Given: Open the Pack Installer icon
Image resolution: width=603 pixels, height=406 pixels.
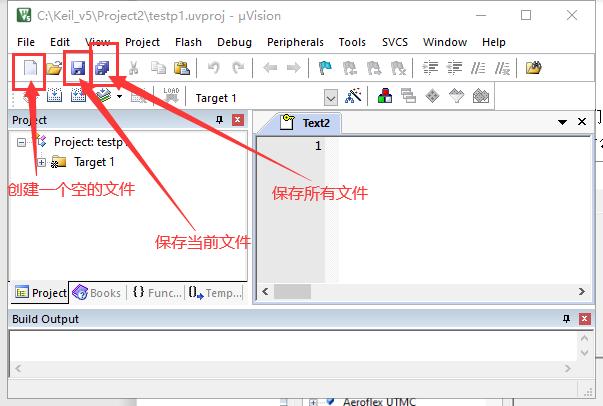Looking at the screenshot, I should point(481,96).
